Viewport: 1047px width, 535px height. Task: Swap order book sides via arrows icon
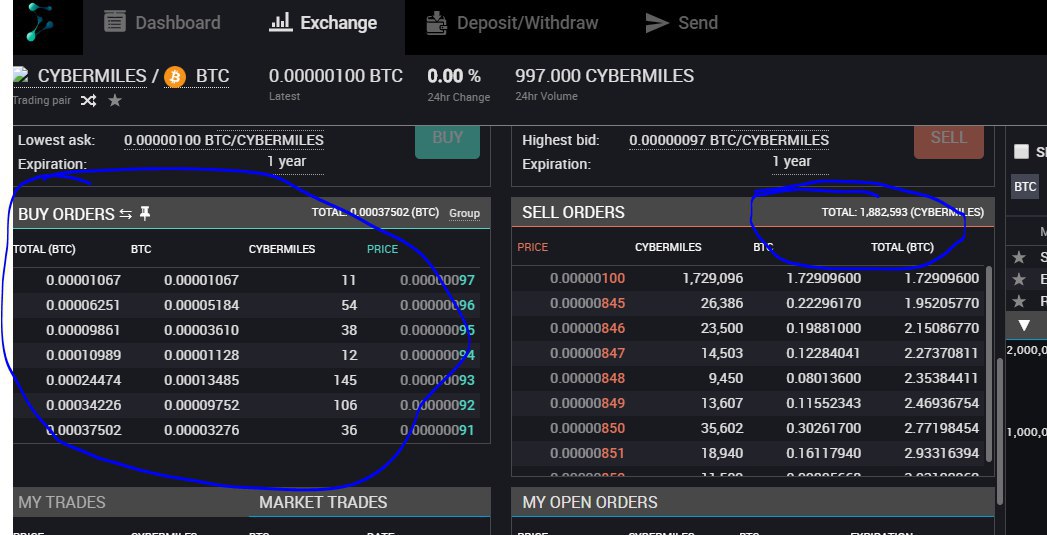[126, 214]
